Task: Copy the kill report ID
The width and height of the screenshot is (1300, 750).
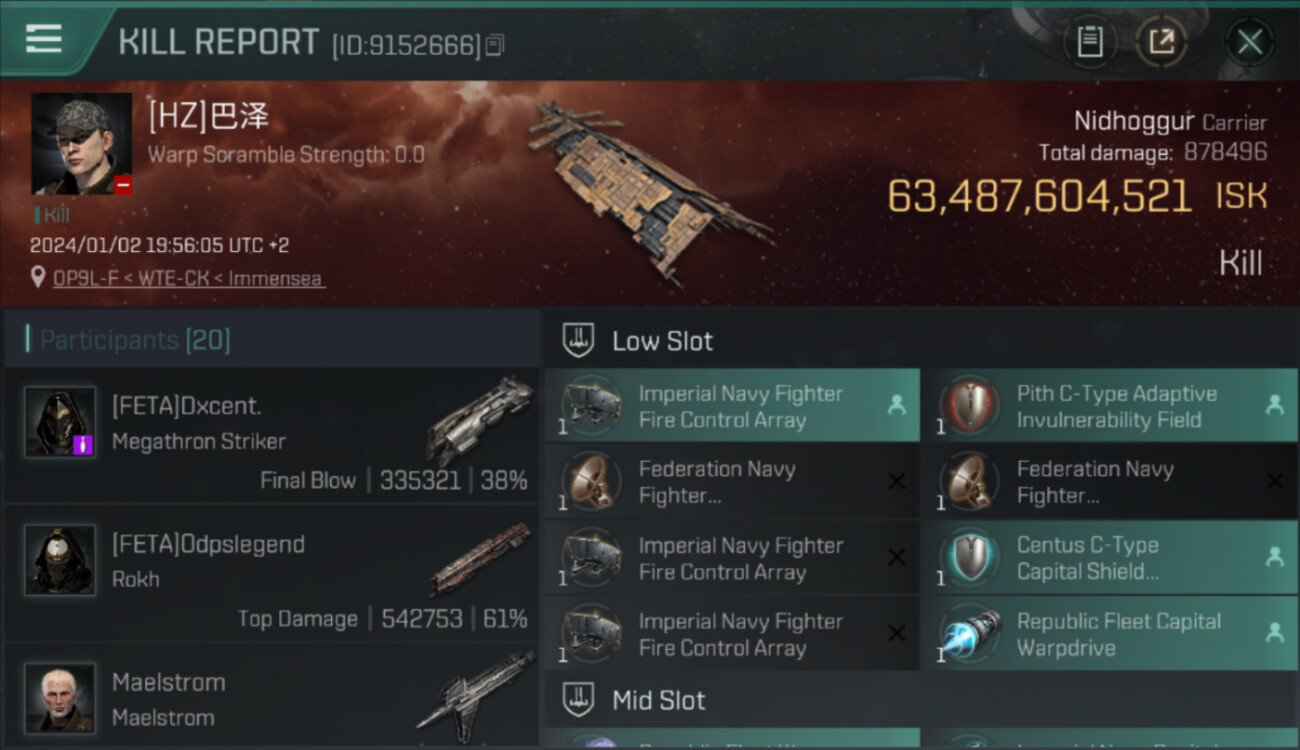Action: pyautogui.click(x=495, y=45)
